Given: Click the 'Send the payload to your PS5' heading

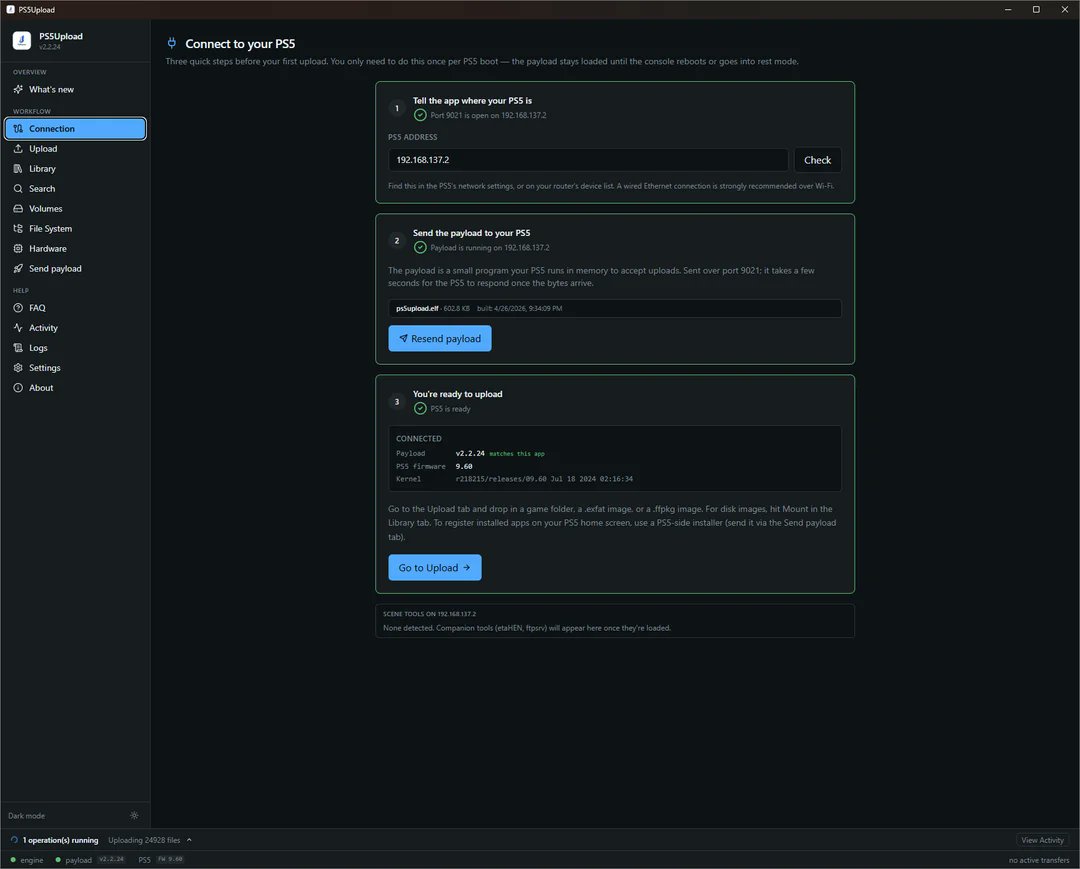Looking at the screenshot, I should [472, 233].
